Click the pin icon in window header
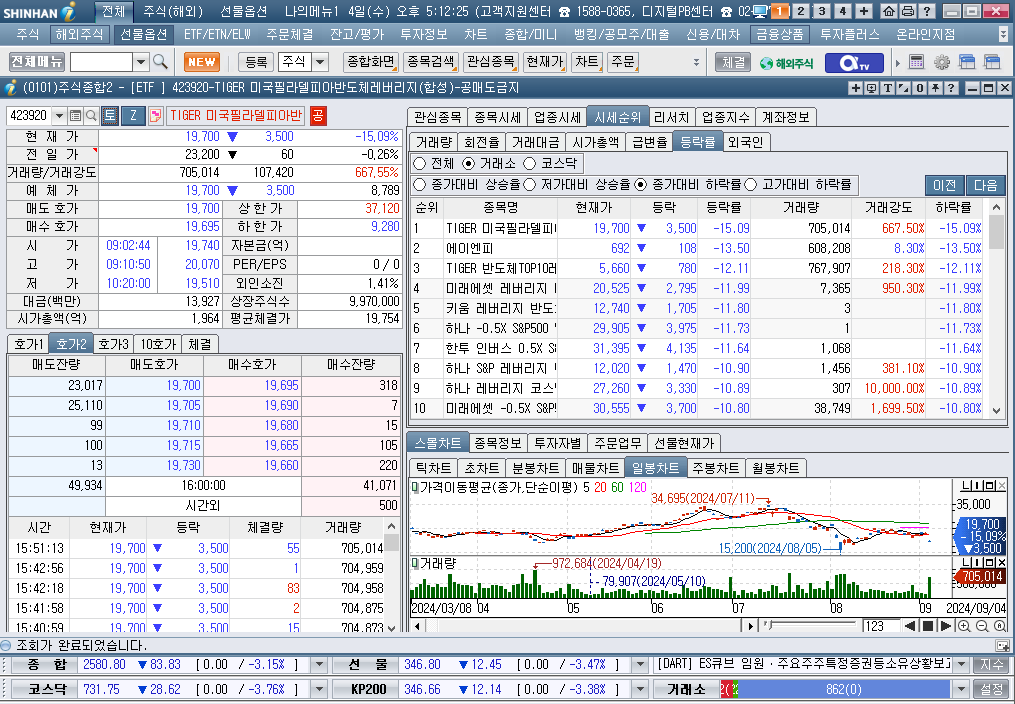 935,88
